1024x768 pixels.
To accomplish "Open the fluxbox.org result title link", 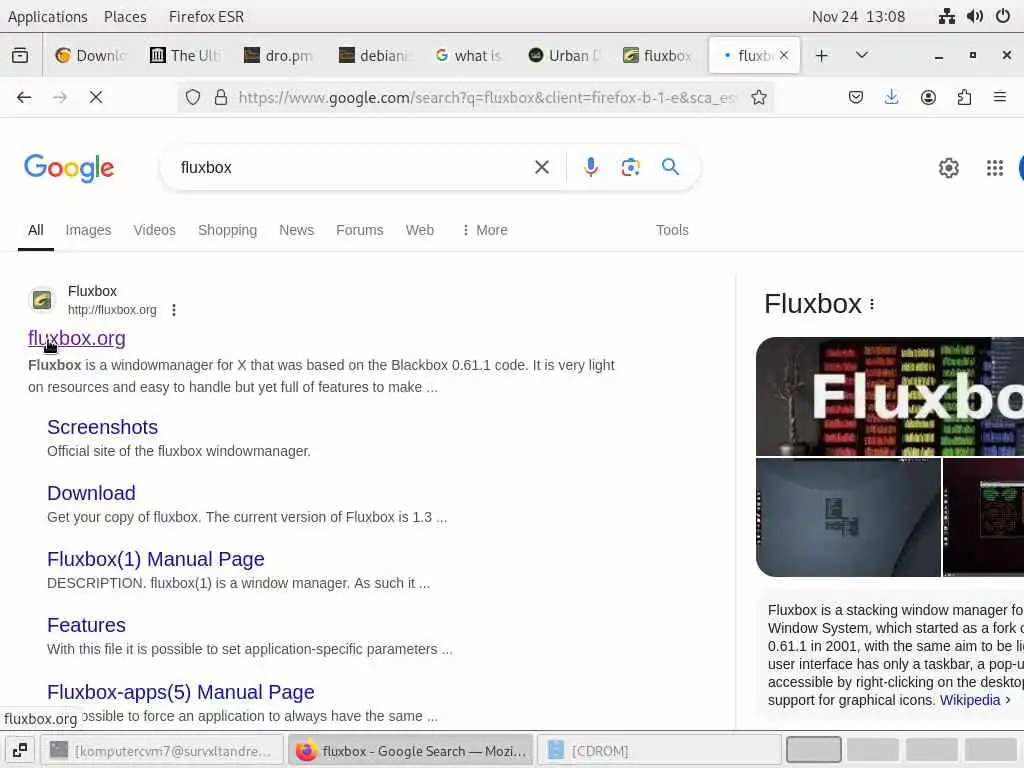I will 76,338.
